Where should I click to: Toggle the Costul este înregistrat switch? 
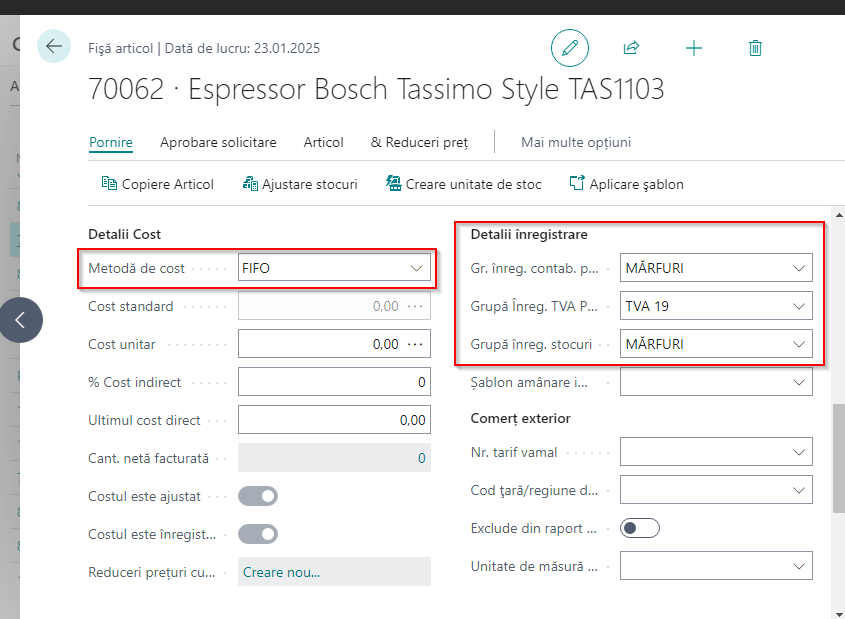click(x=258, y=534)
